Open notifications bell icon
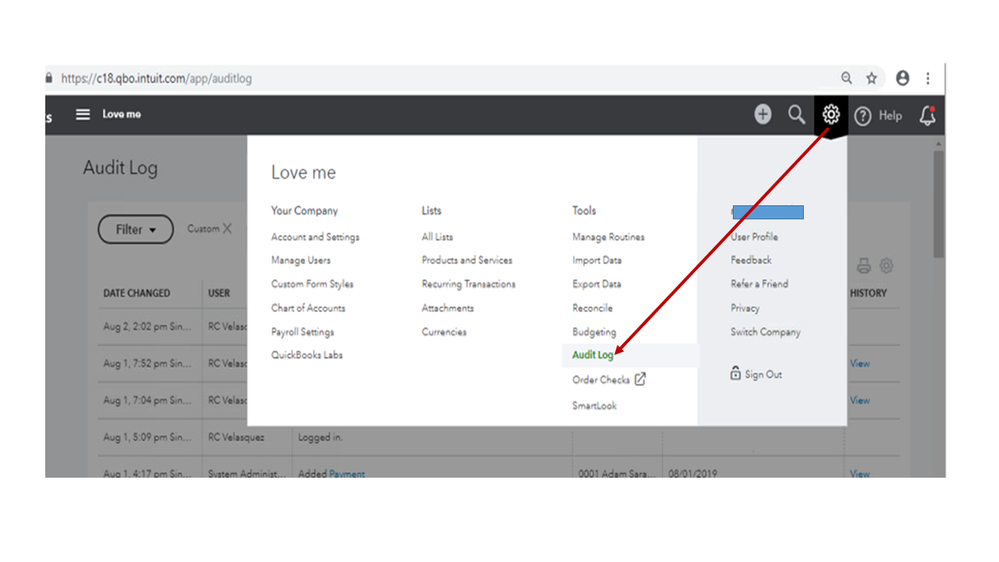 click(928, 115)
